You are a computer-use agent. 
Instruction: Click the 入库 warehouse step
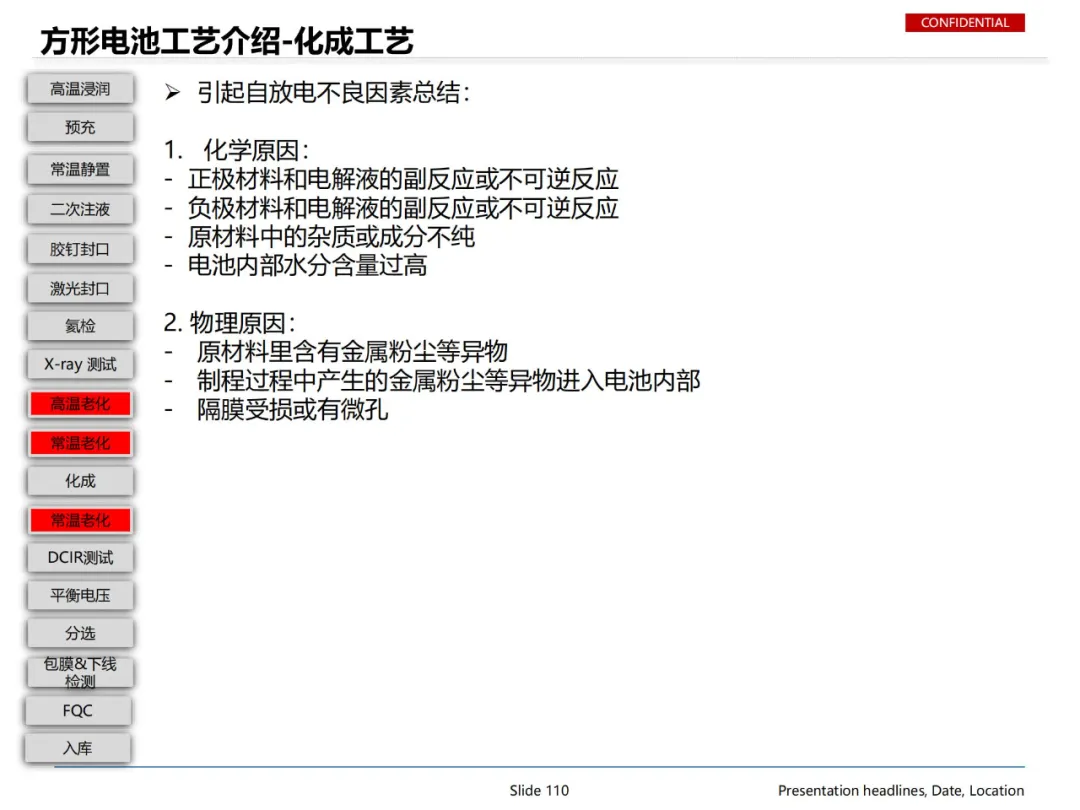tap(77, 749)
